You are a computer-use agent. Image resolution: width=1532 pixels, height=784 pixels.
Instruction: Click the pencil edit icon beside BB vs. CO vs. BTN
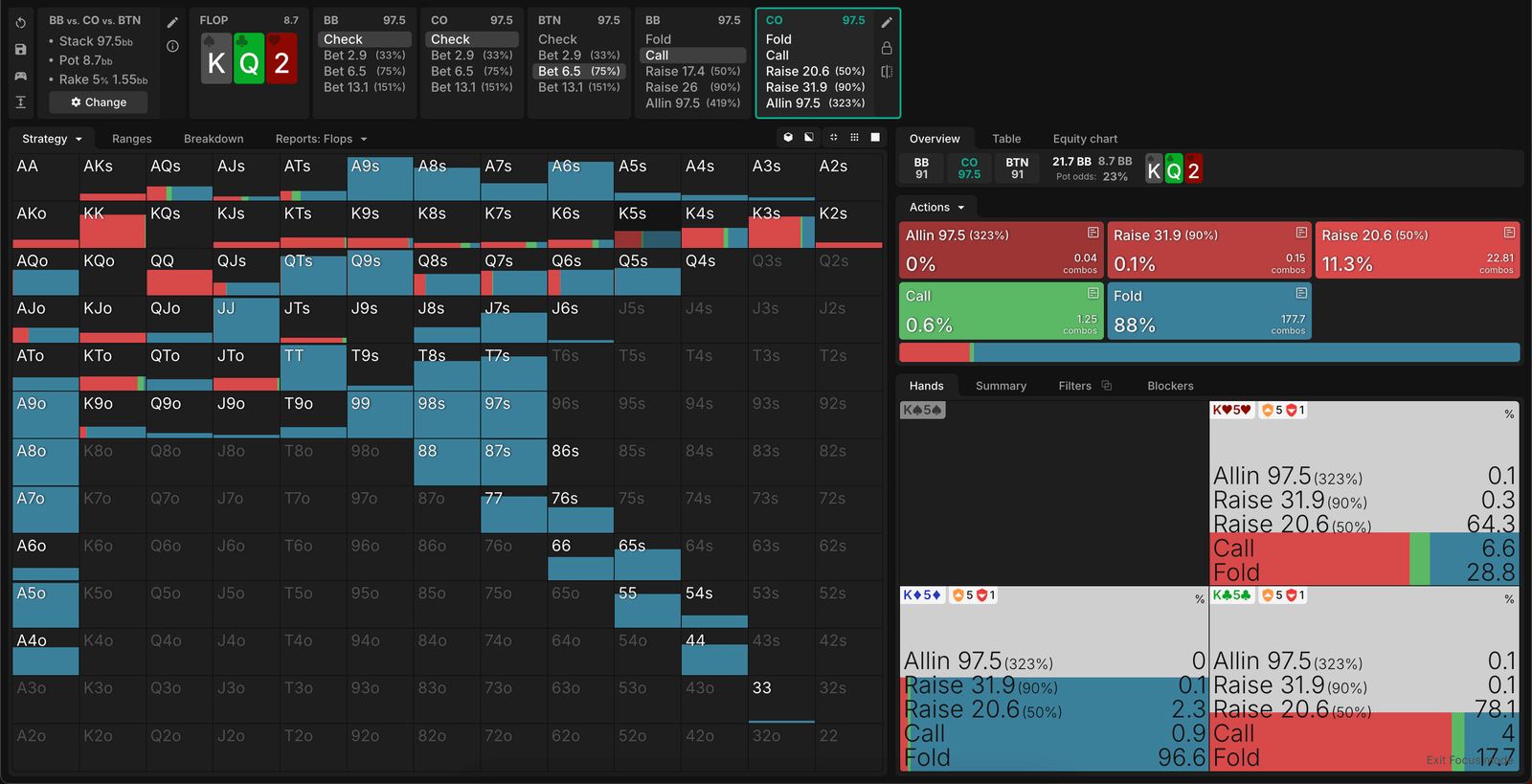(x=172, y=22)
